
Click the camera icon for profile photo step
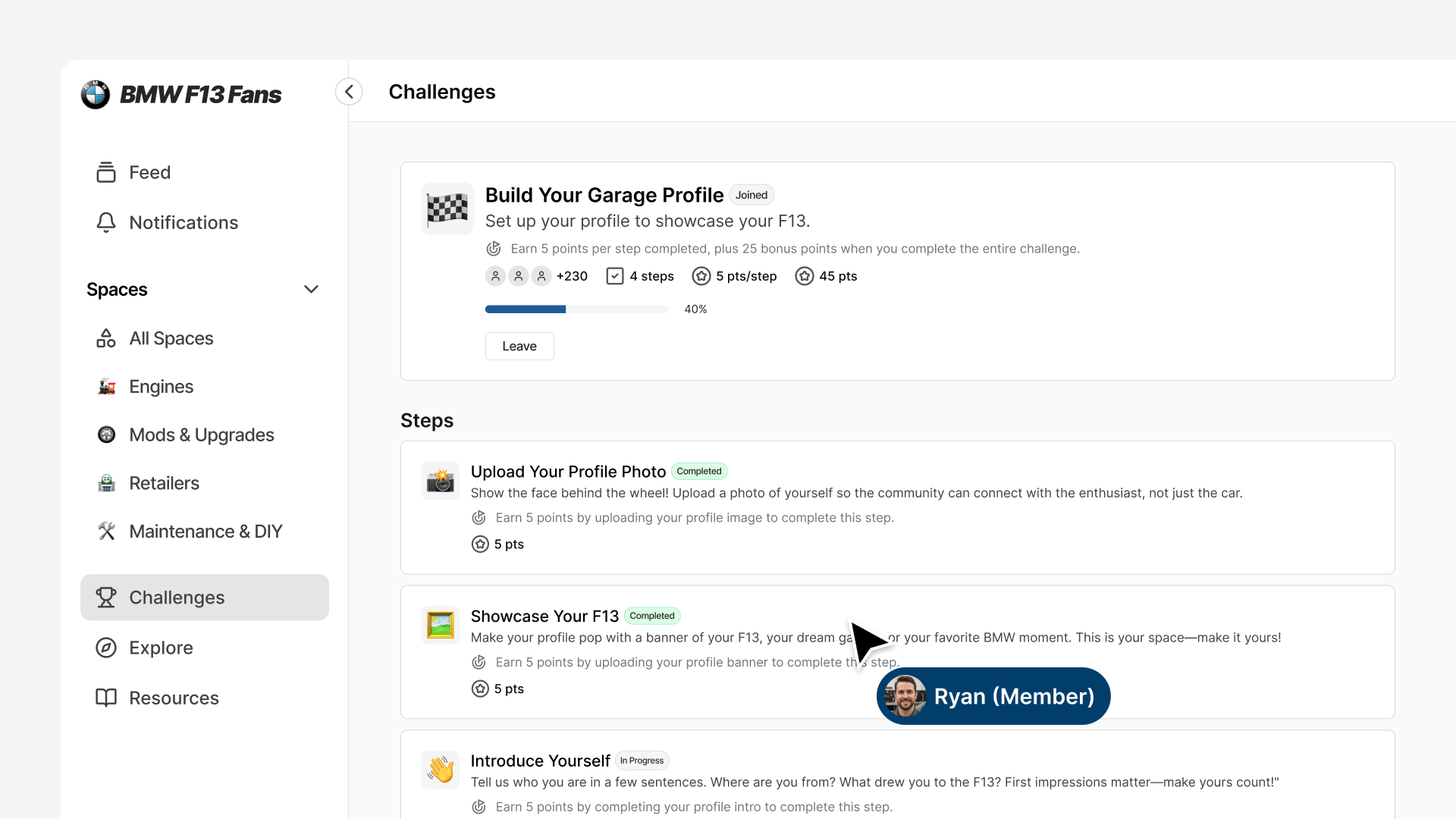[440, 481]
